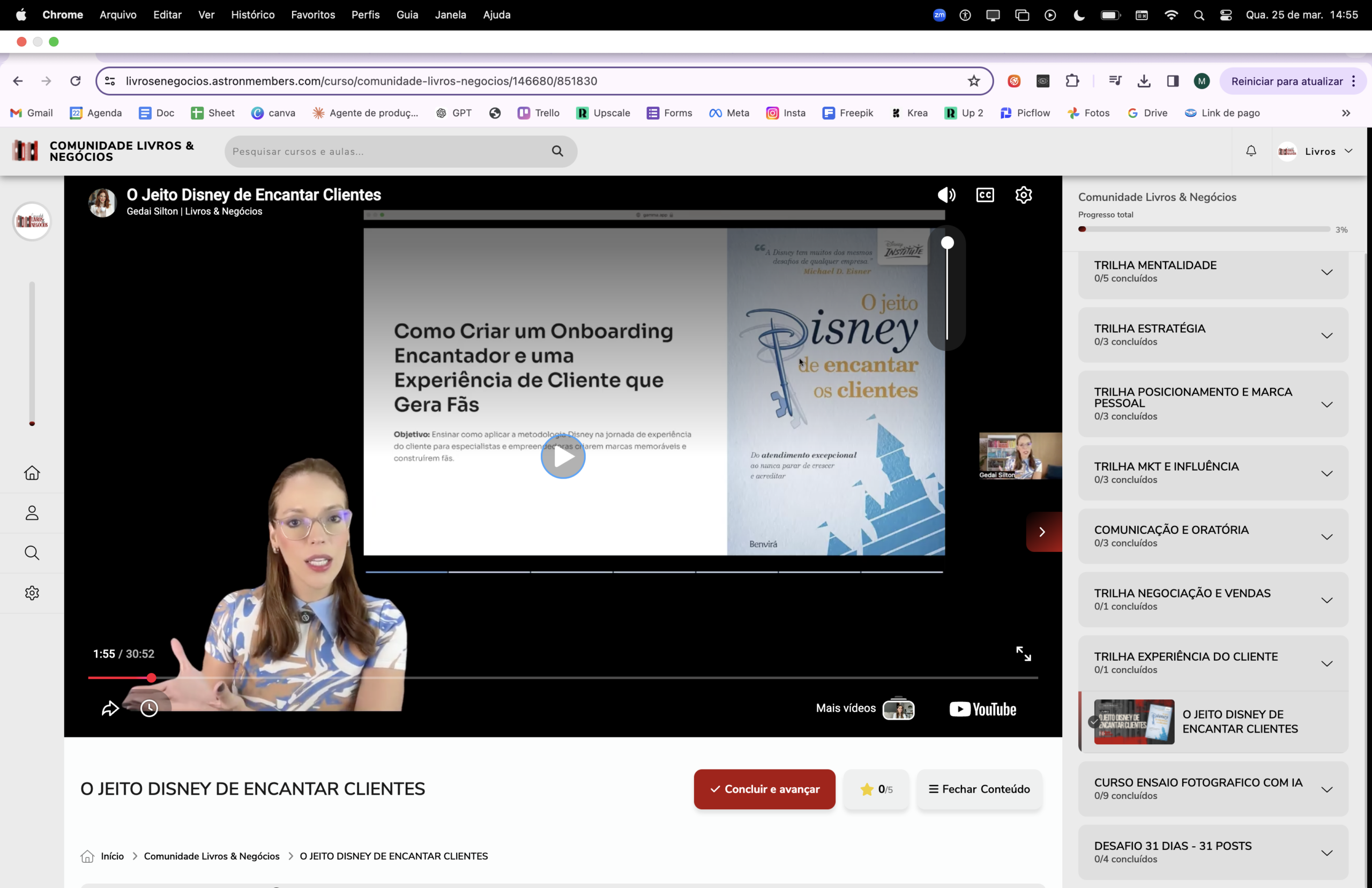This screenshot has width=1372, height=888.
Task: Toggle the Chrome side panel icon
Action: tap(1173, 81)
